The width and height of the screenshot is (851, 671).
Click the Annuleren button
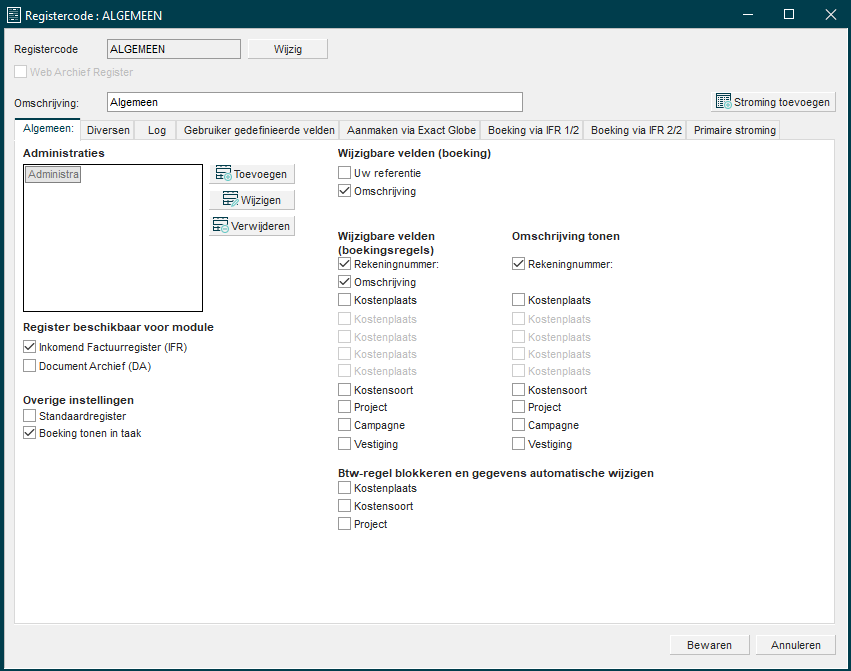[795, 645]
